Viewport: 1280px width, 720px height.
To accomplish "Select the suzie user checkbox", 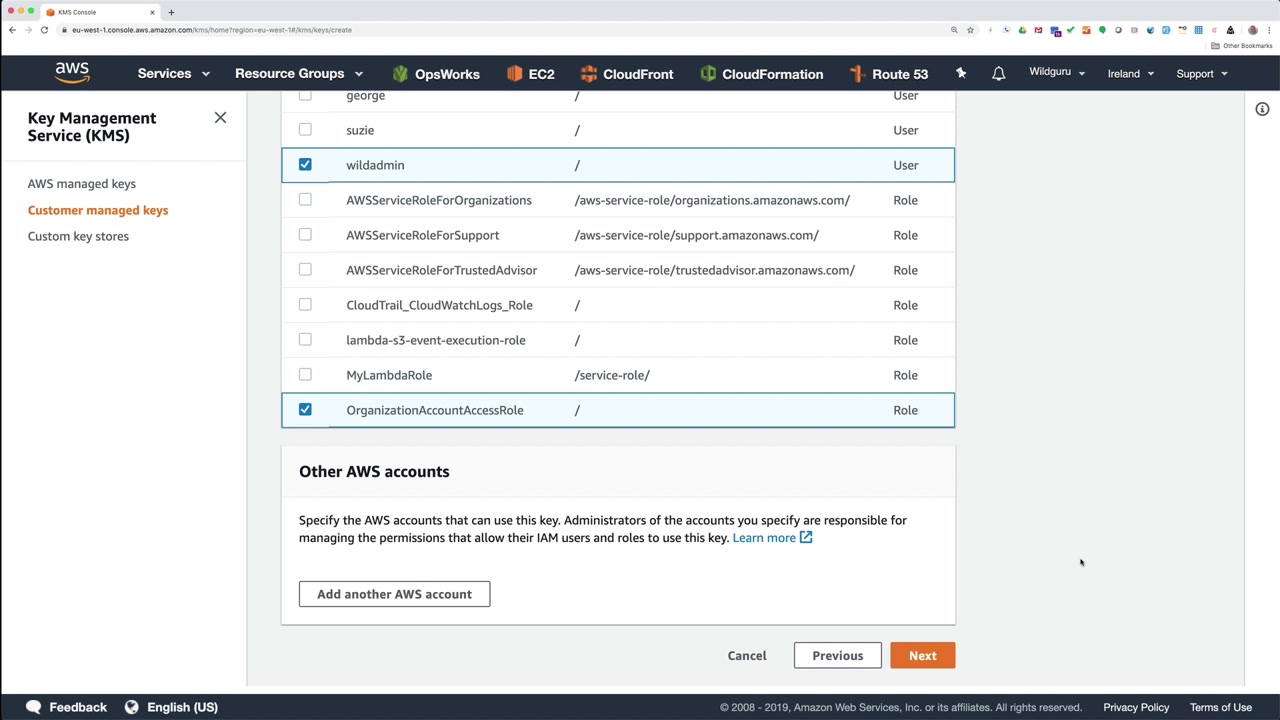I will click(x=305, y=130).
